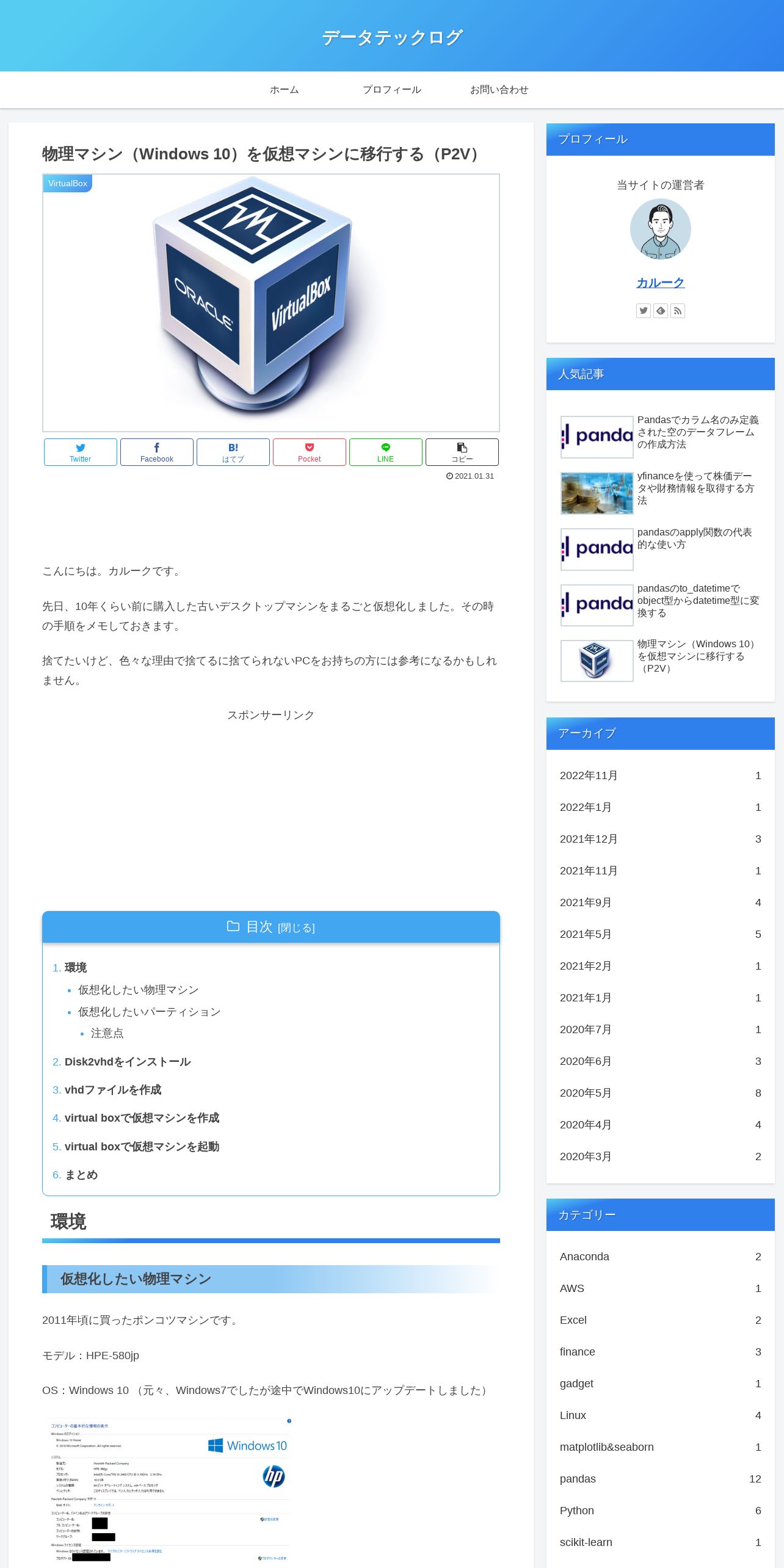The image size is (784, 1568).
Task: Open the 2020年6月 archive
Action: point(661,1061)
